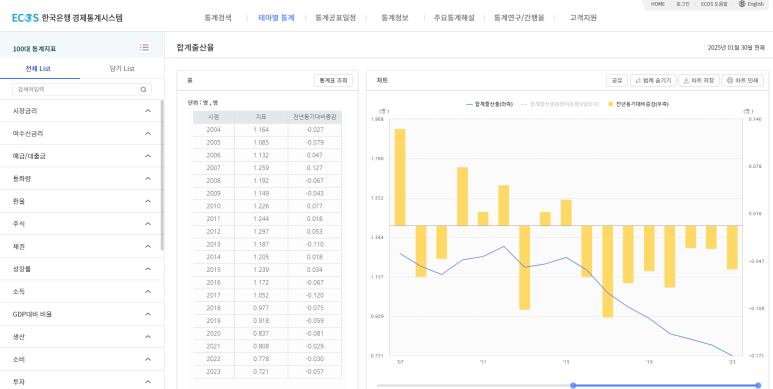Click the globe English language link

pyautogui.click(x=751, y=4)
